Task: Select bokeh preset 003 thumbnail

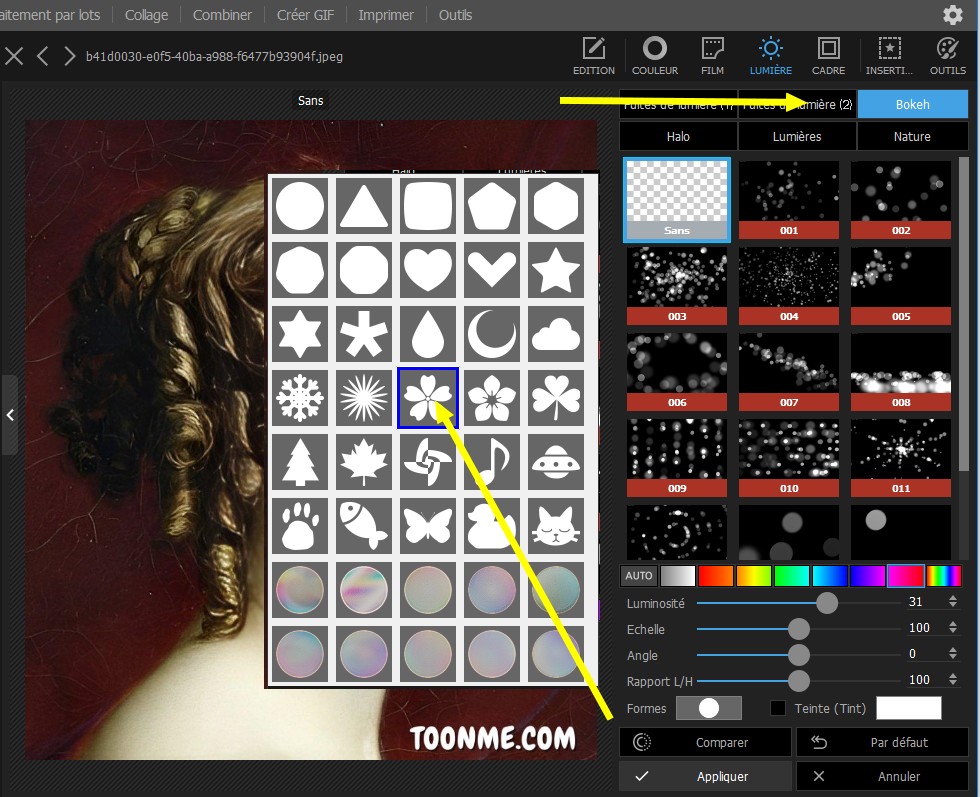Action: tap(677, 286)
